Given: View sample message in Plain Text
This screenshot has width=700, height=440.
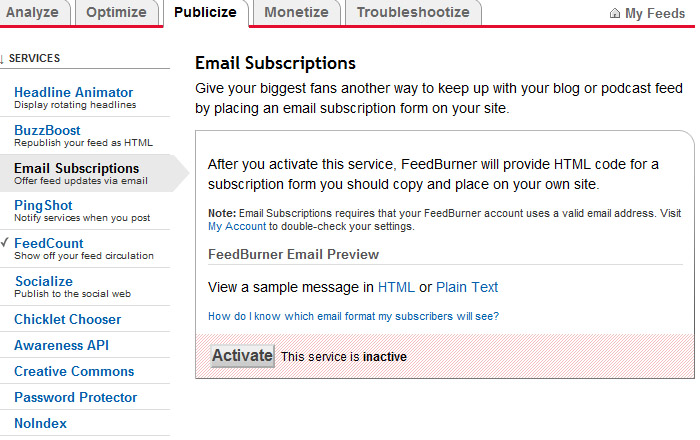Looking at the screenshot, I should pos(467,287).
